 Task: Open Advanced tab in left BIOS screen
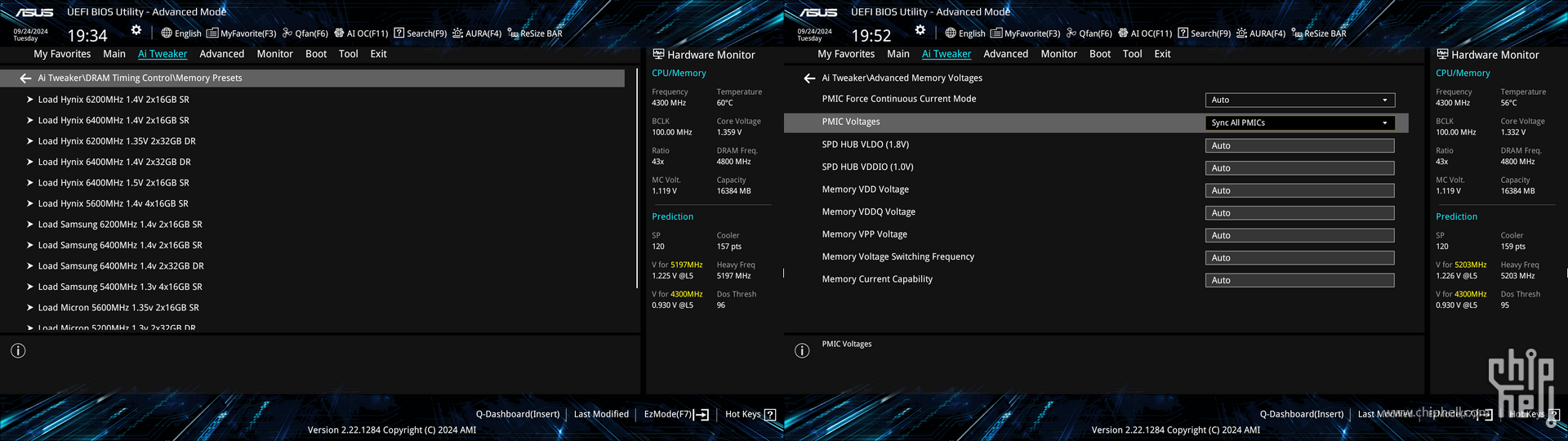222,54
